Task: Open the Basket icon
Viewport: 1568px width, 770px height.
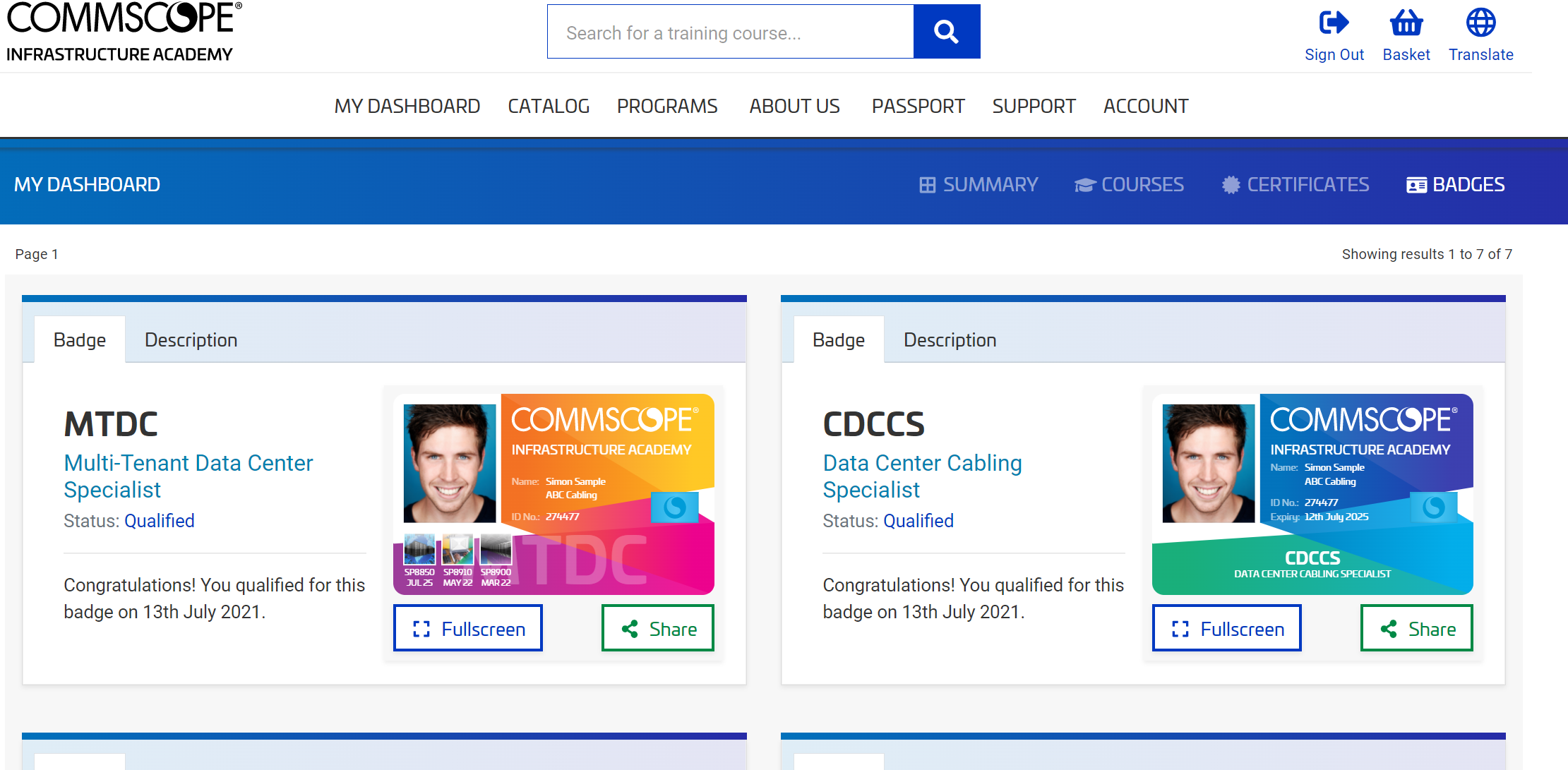Action: (x=1406, y=23)
